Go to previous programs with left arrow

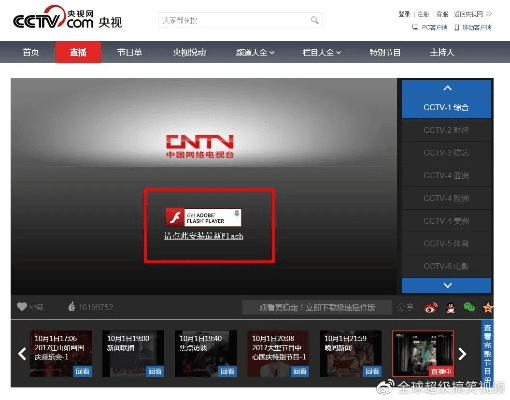coord(22,354)
